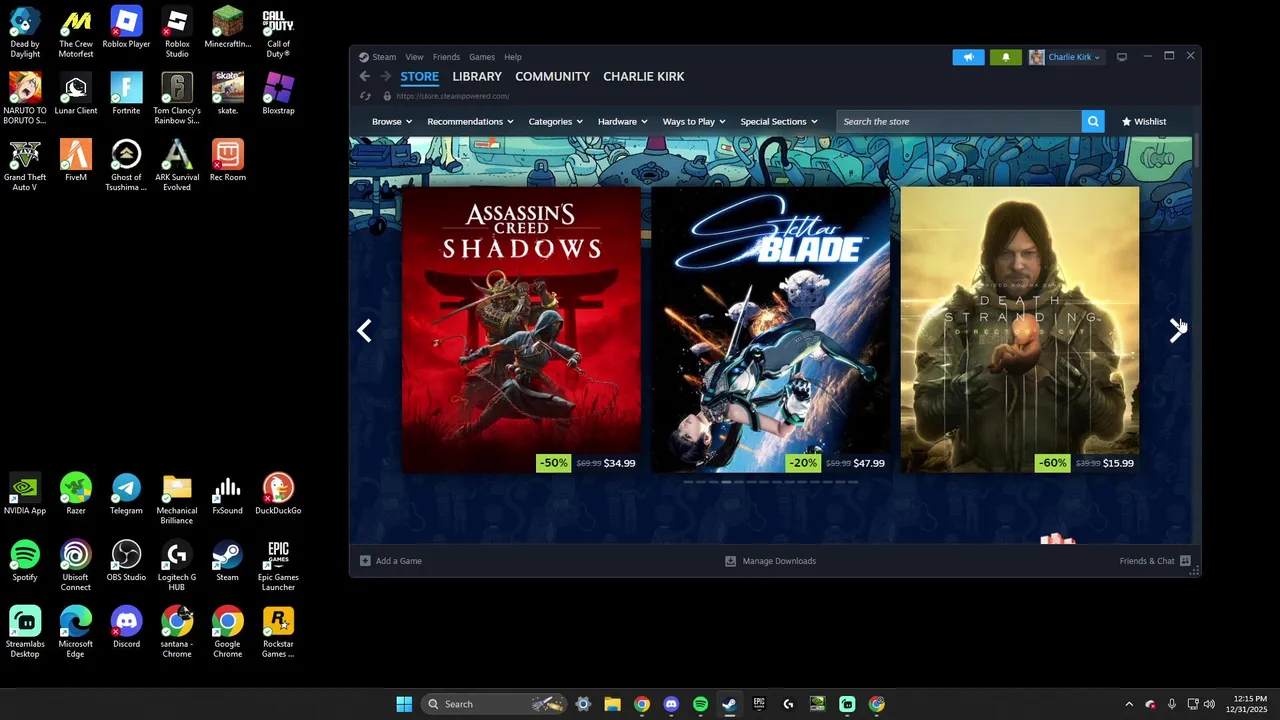This screenshot has height=720, width=1280.
Task: Select Lunar Client desktop icon
Action: coord(76,94)
